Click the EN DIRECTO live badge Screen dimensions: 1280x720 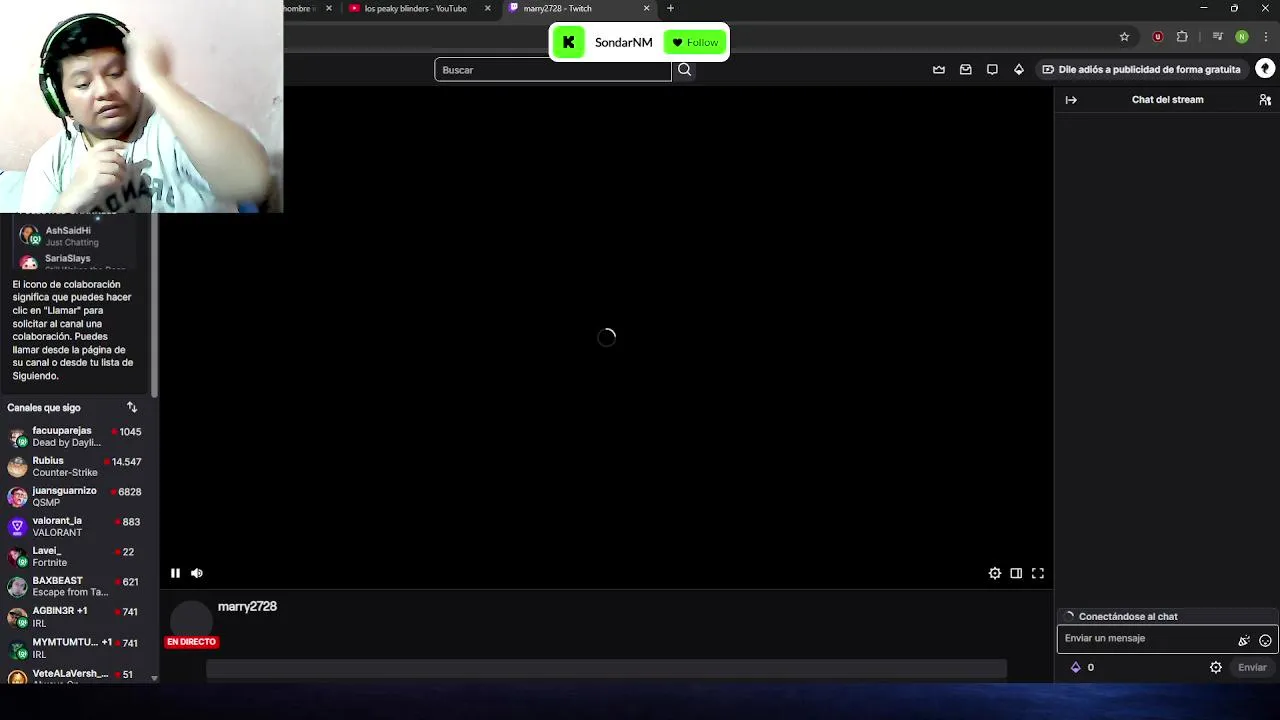pos(191,642)
